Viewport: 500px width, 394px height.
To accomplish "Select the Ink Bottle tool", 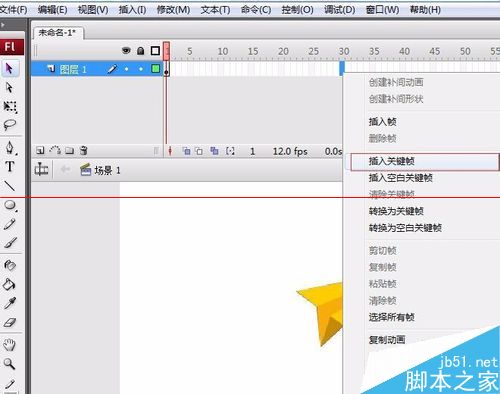I will (10, 265).
